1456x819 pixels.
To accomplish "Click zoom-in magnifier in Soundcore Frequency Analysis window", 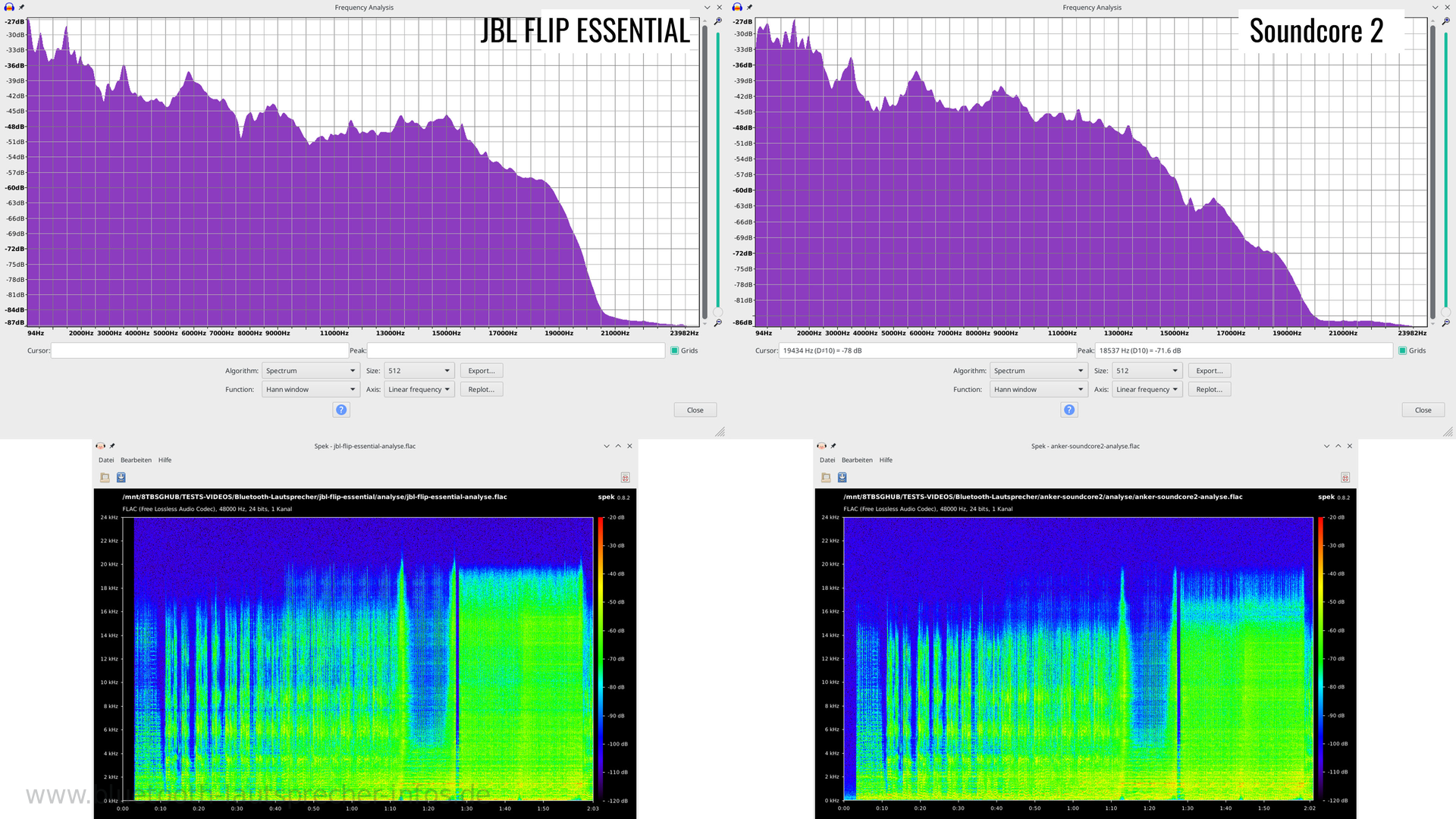I will [1445, 21].
